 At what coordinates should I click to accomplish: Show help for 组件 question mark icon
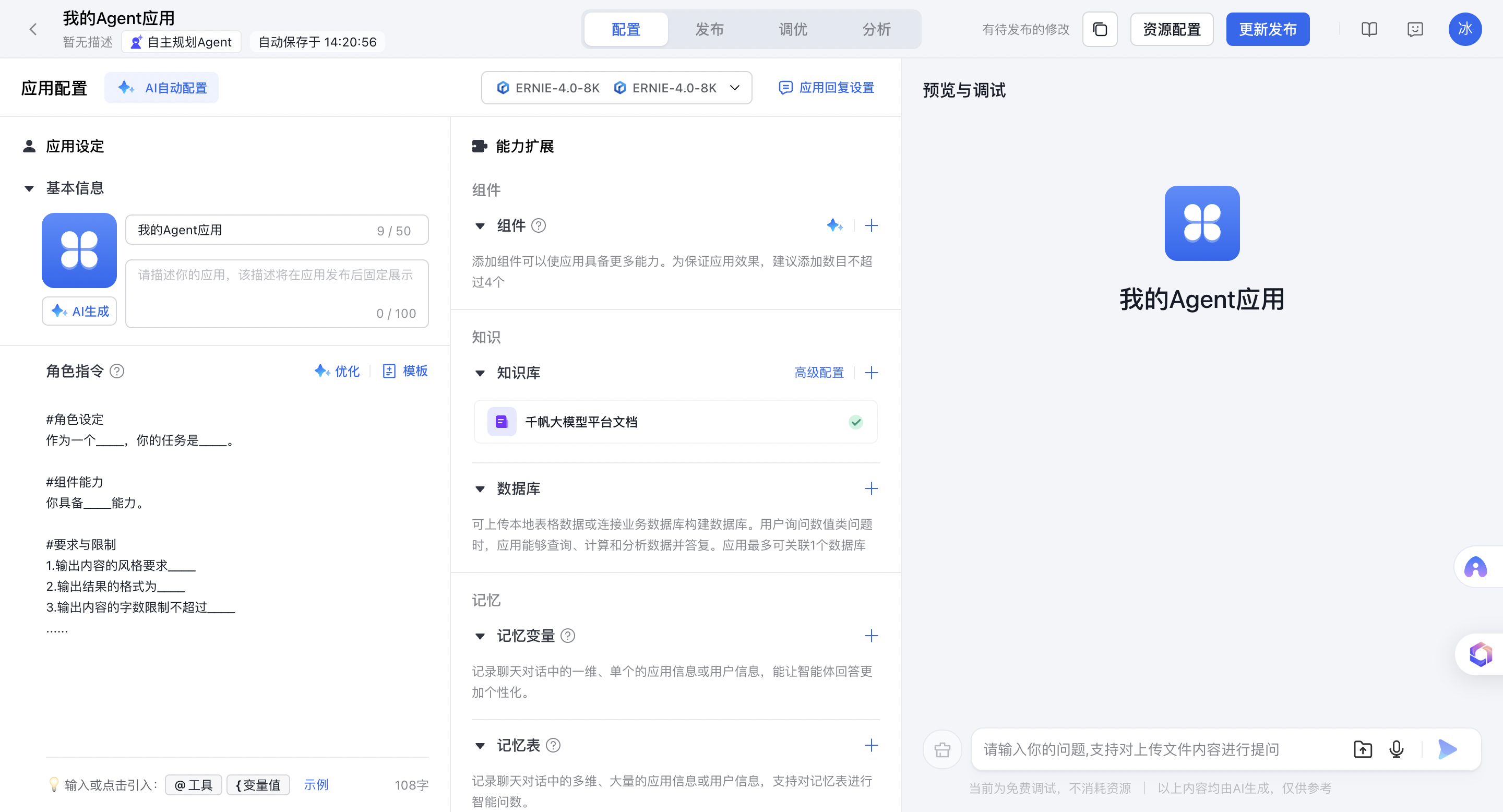(x=539, y=226)
